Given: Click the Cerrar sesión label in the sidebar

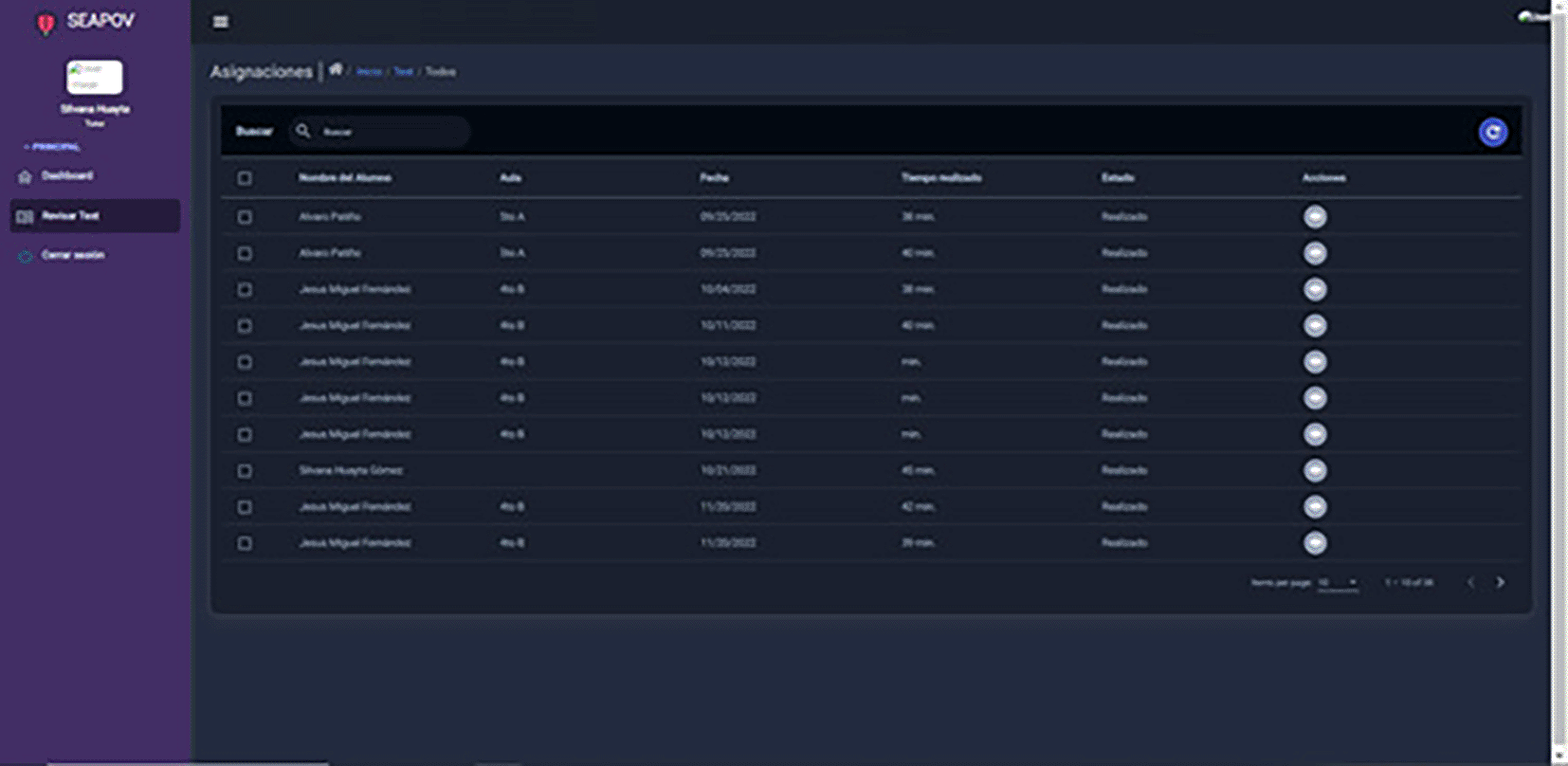Looking at the screenshot, I should click(x=73, y=255).
